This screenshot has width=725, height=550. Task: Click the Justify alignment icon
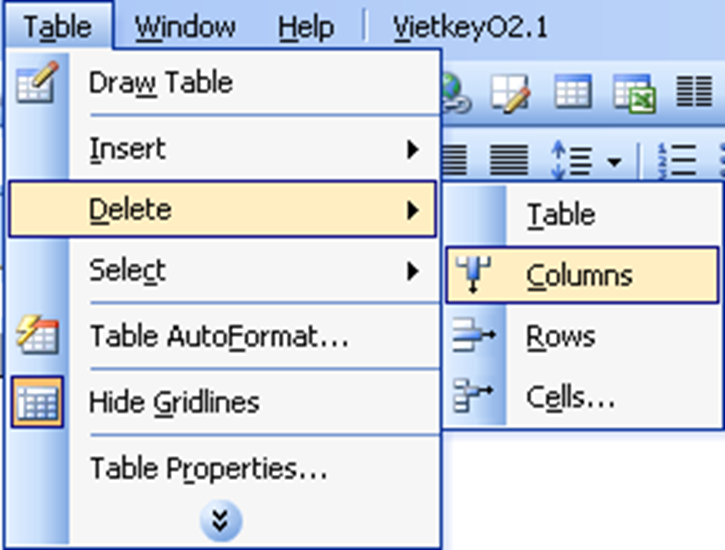click(x=512, y=158)
